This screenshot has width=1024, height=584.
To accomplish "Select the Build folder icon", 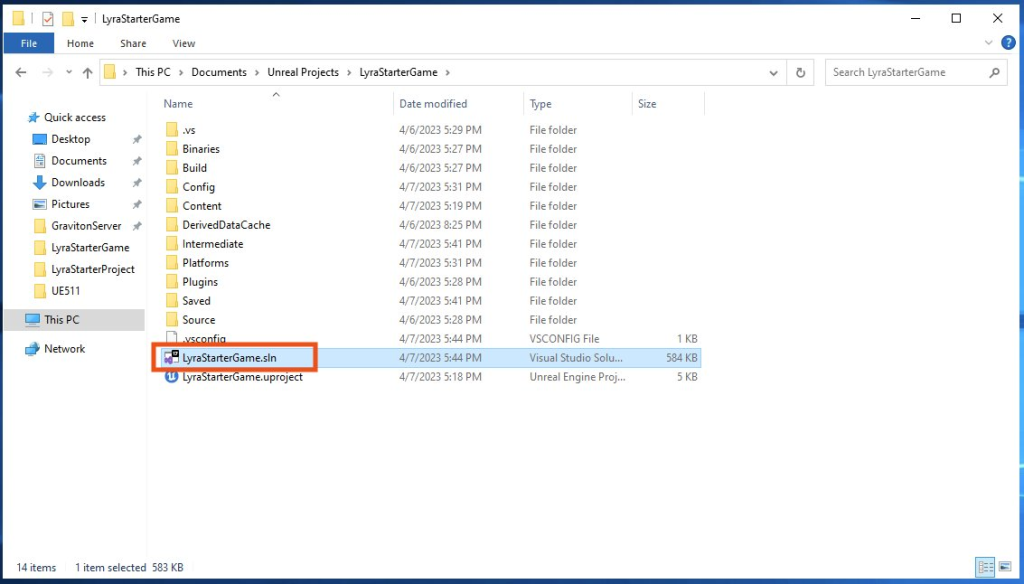I will click(x=172, y=168).
